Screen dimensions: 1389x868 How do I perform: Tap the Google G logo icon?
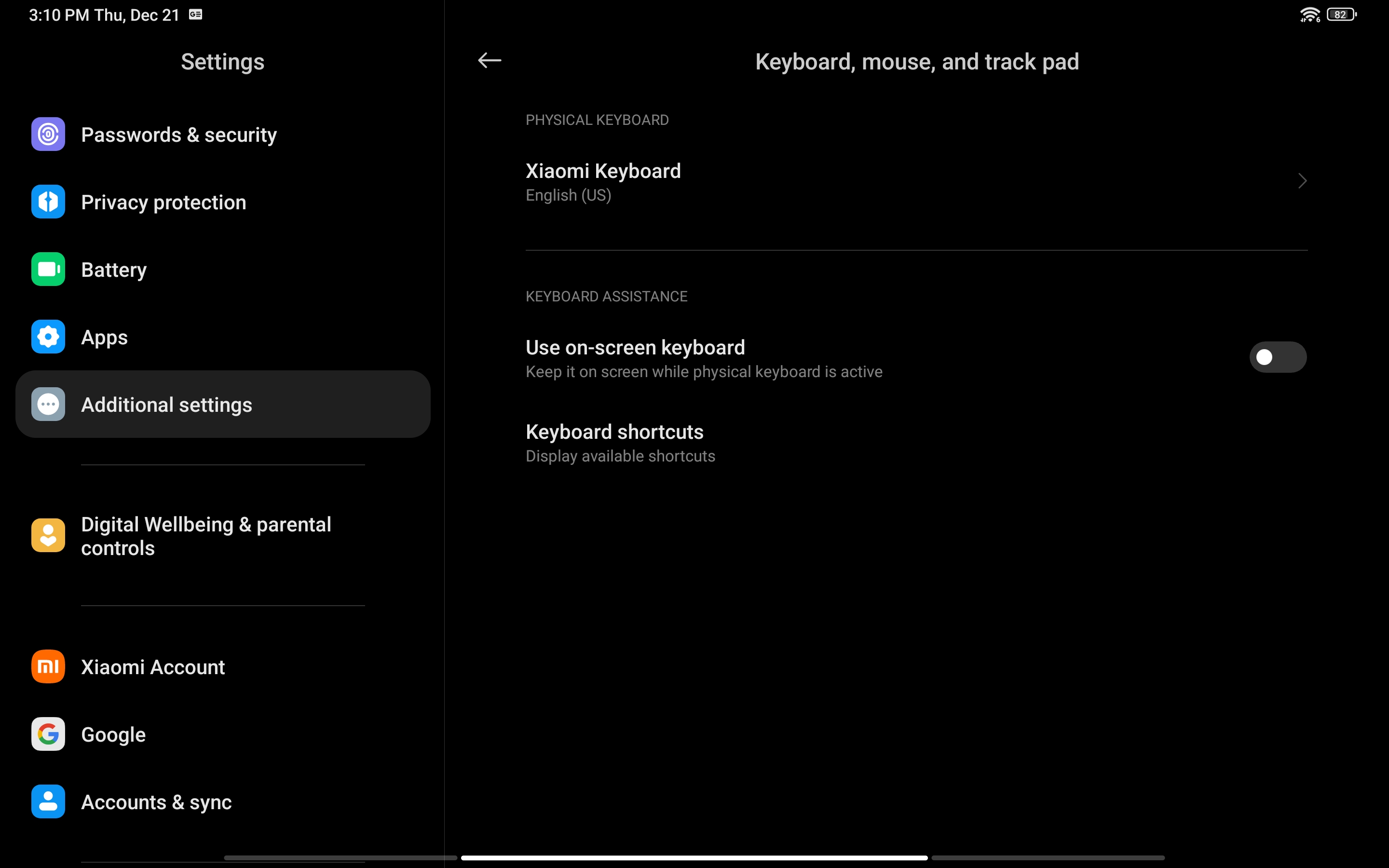point(48,734)
